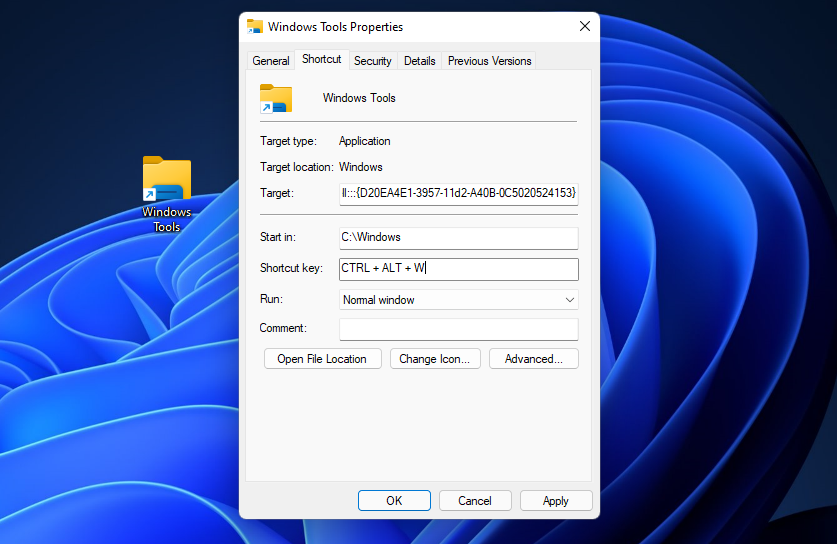The height and width of the screenshot is (544, 837).
Task: Open the Advanced... shortcut options
Action: tap(533, 359)
